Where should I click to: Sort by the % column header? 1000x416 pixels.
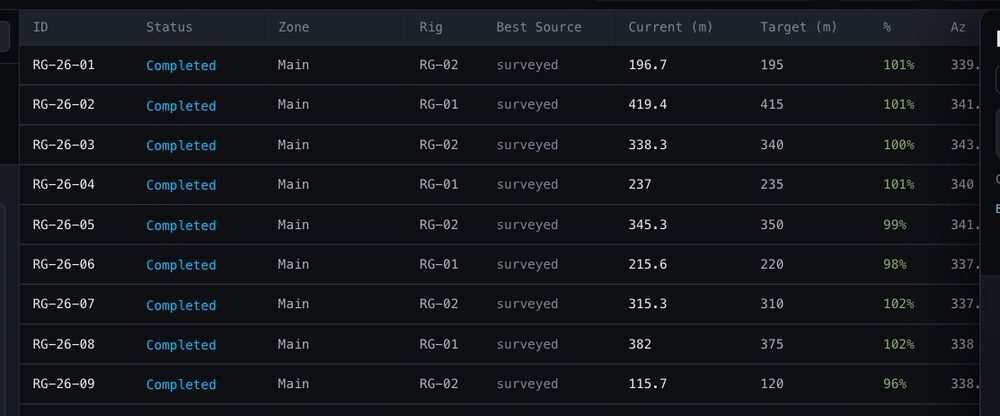click(x=887, y=27)
